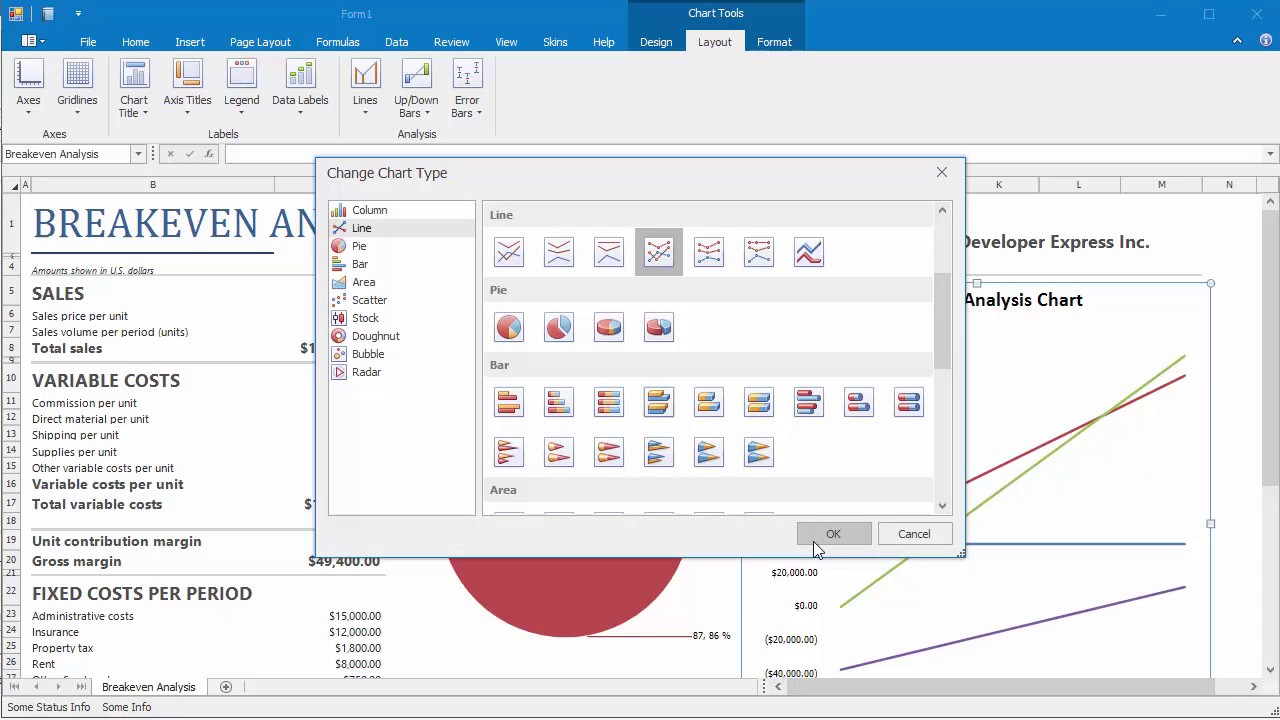This screenshot has width=1280, height=720.
Task: Collapse the ribbon with up arrow
Action: (x=1238, y=41)
